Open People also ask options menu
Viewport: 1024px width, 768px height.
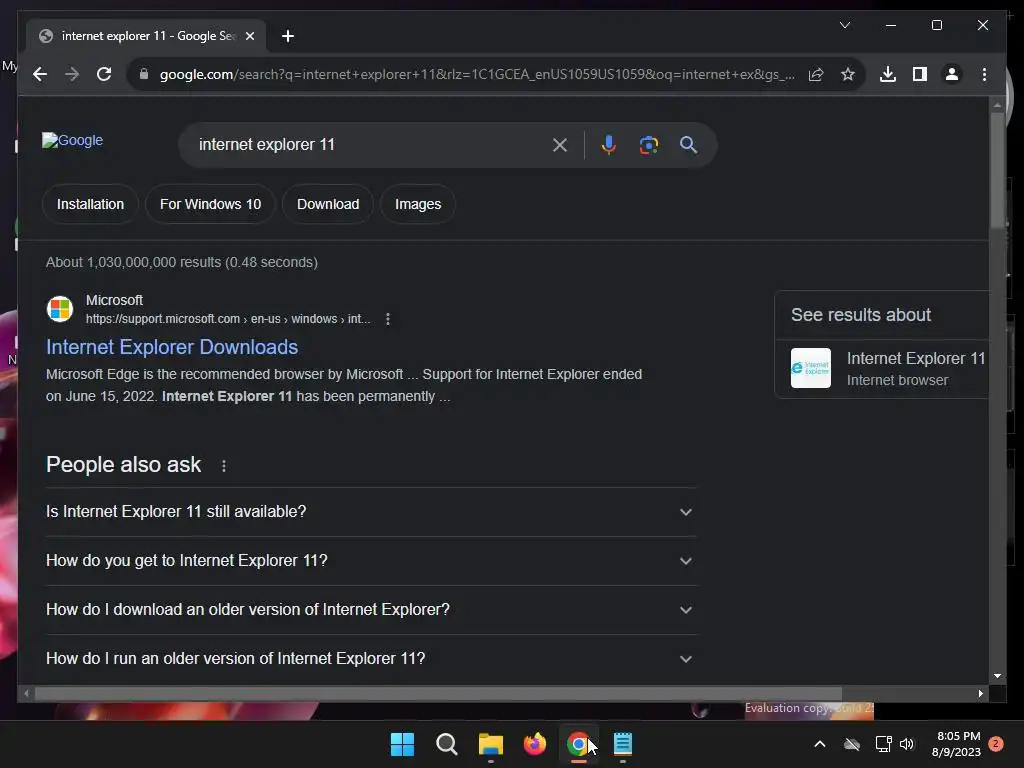click(x=223, y=466)
